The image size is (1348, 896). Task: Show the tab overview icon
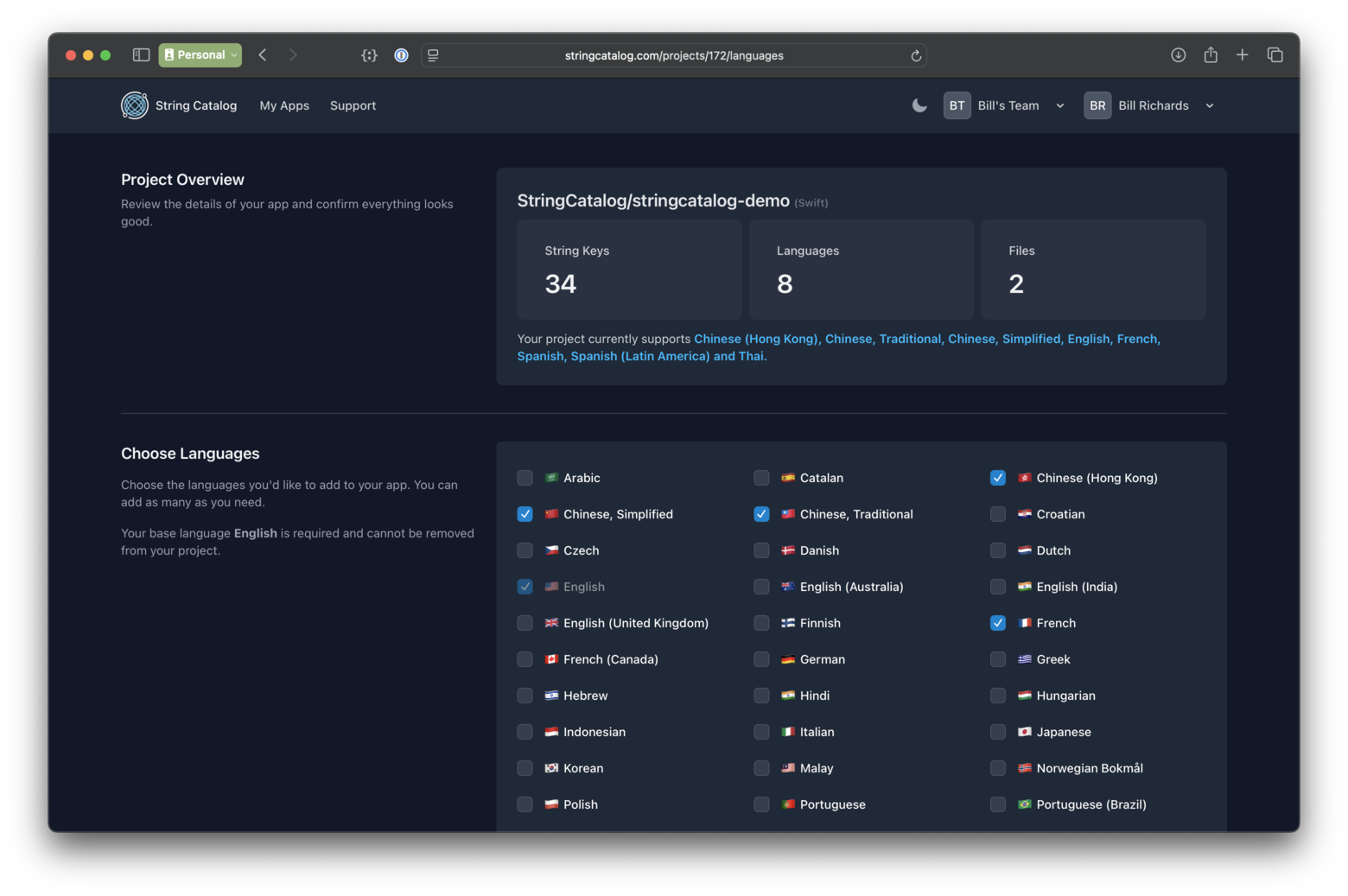tap(1275, 55)
